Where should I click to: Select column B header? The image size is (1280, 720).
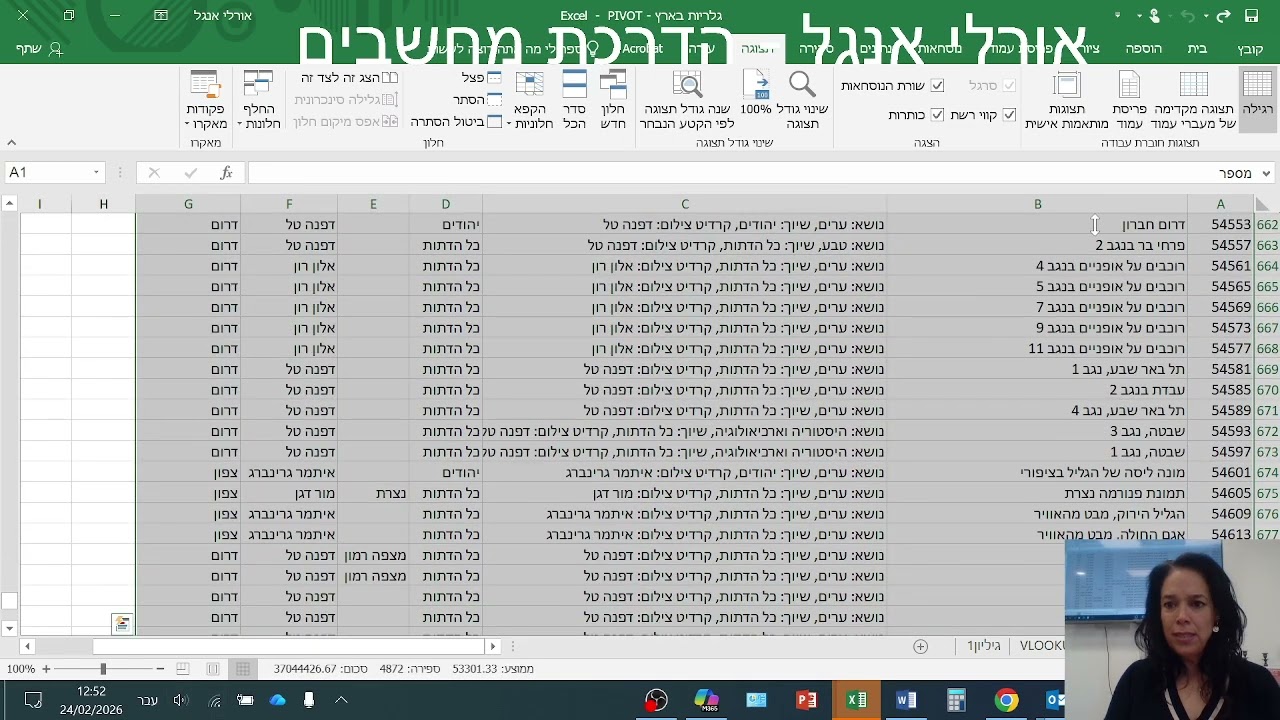(x=1037, y=204)
